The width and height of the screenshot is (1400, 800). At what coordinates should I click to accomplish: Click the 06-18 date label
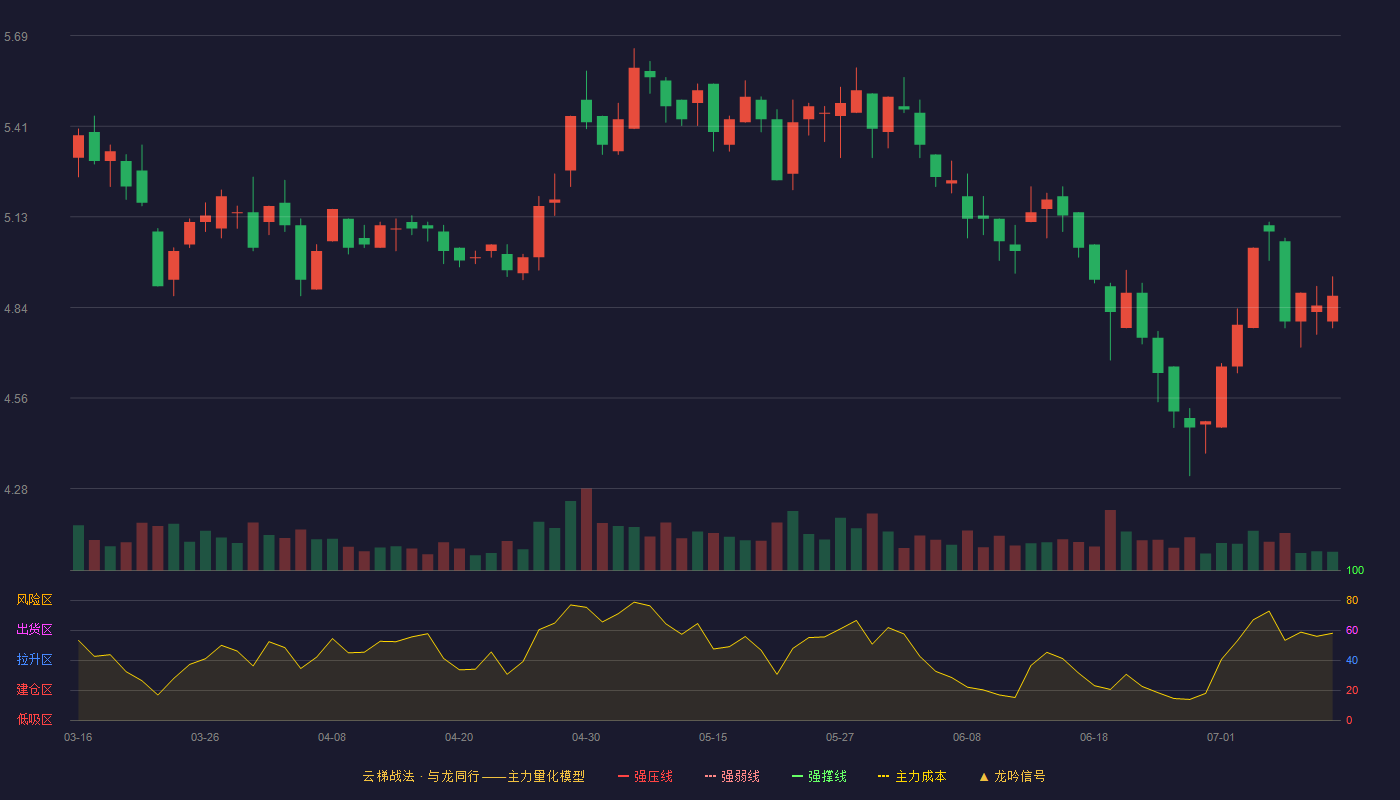1094,737
